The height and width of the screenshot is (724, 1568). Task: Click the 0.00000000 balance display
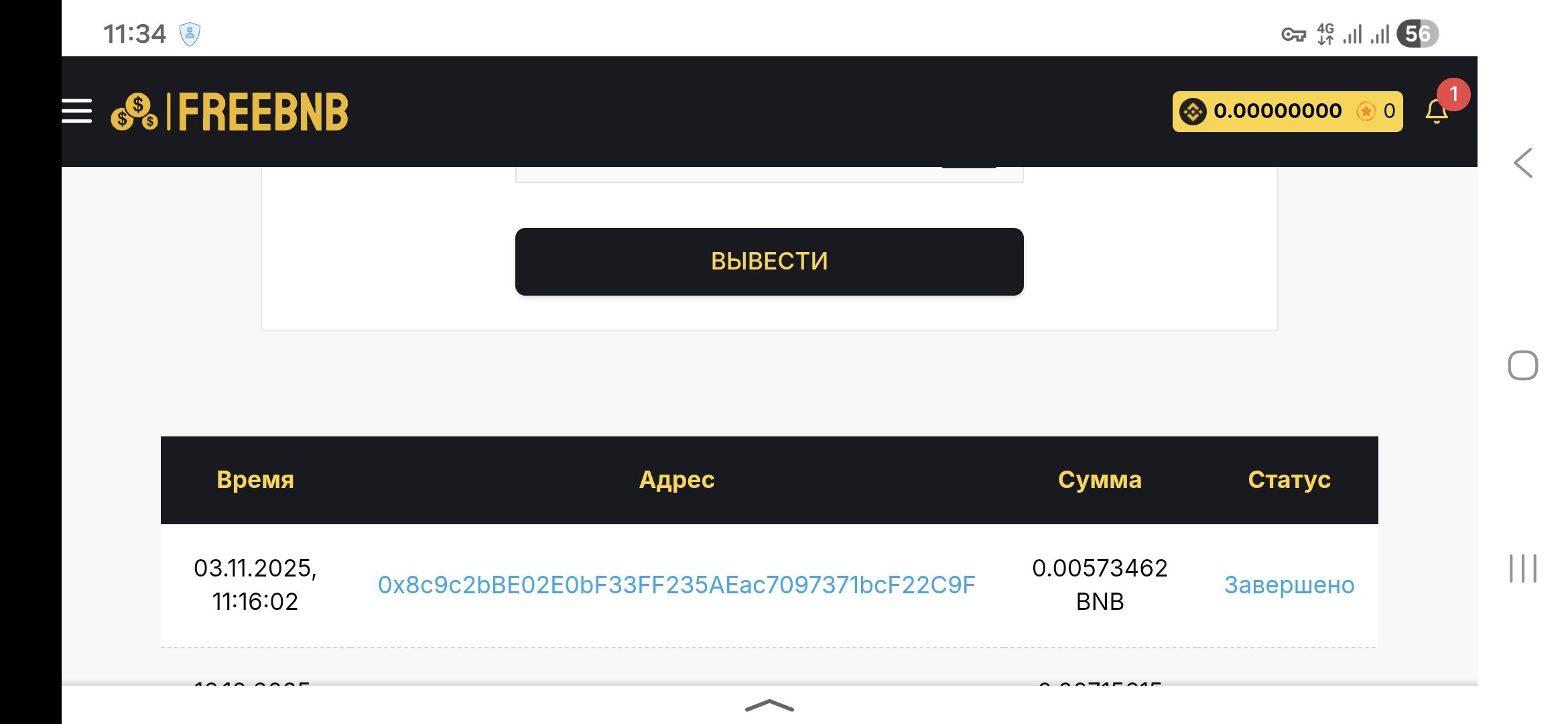tap(1277, 111)
